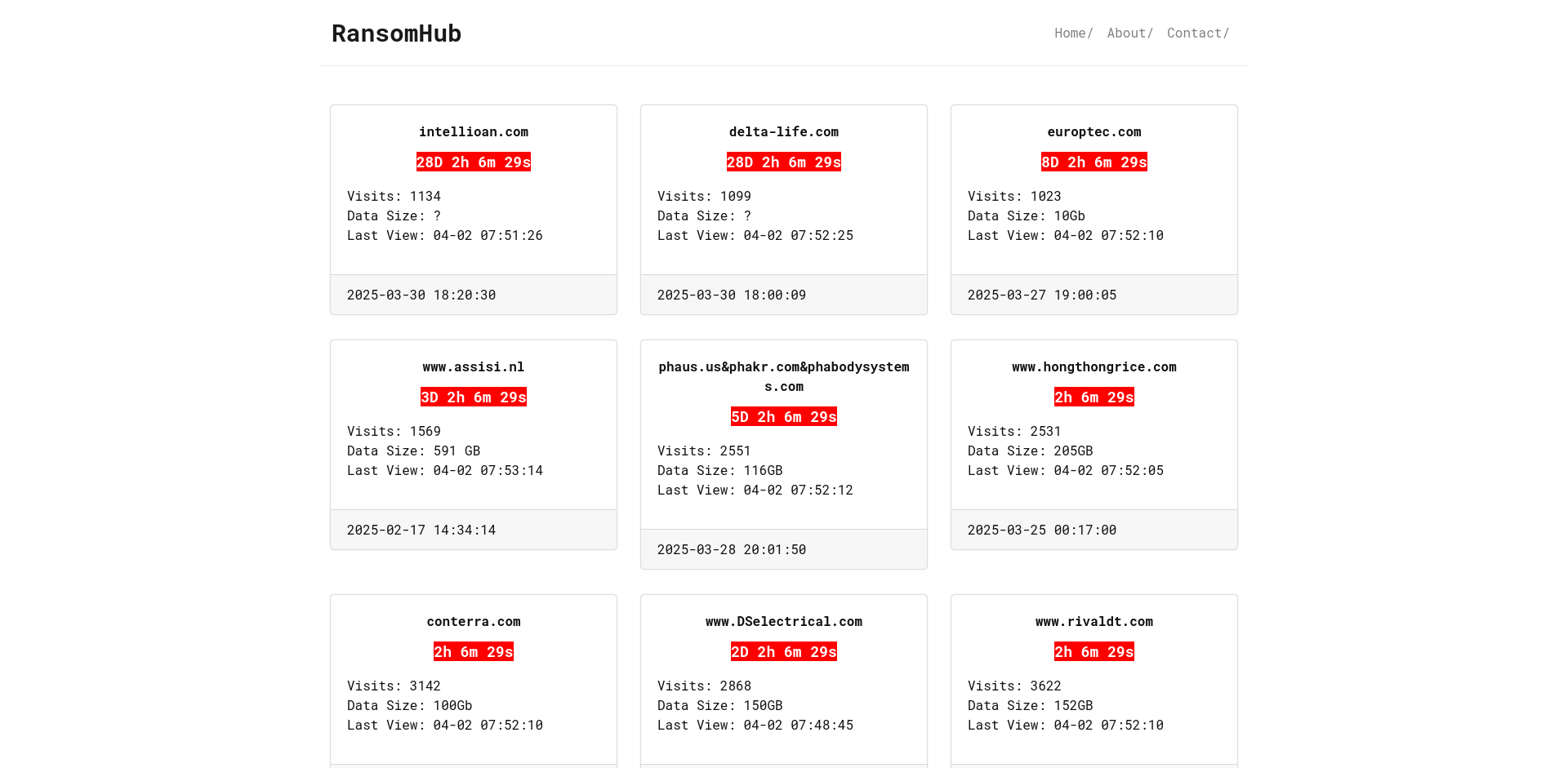The width and height of the screenshot is (1568, 768).
Task: Click the RansomHub site title
Action: (x=396, y=33)
